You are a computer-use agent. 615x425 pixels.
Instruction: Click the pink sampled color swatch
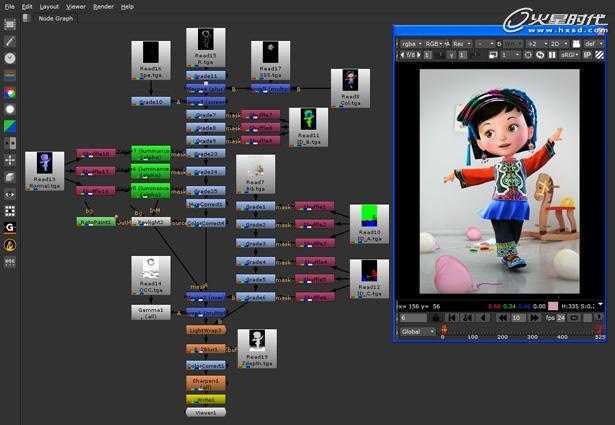552,306
